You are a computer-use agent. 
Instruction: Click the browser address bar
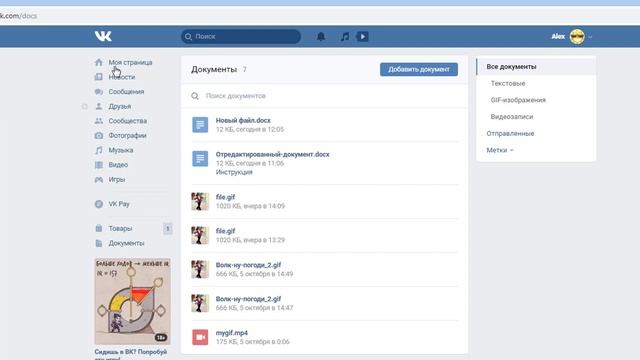[x=320, y=16]
